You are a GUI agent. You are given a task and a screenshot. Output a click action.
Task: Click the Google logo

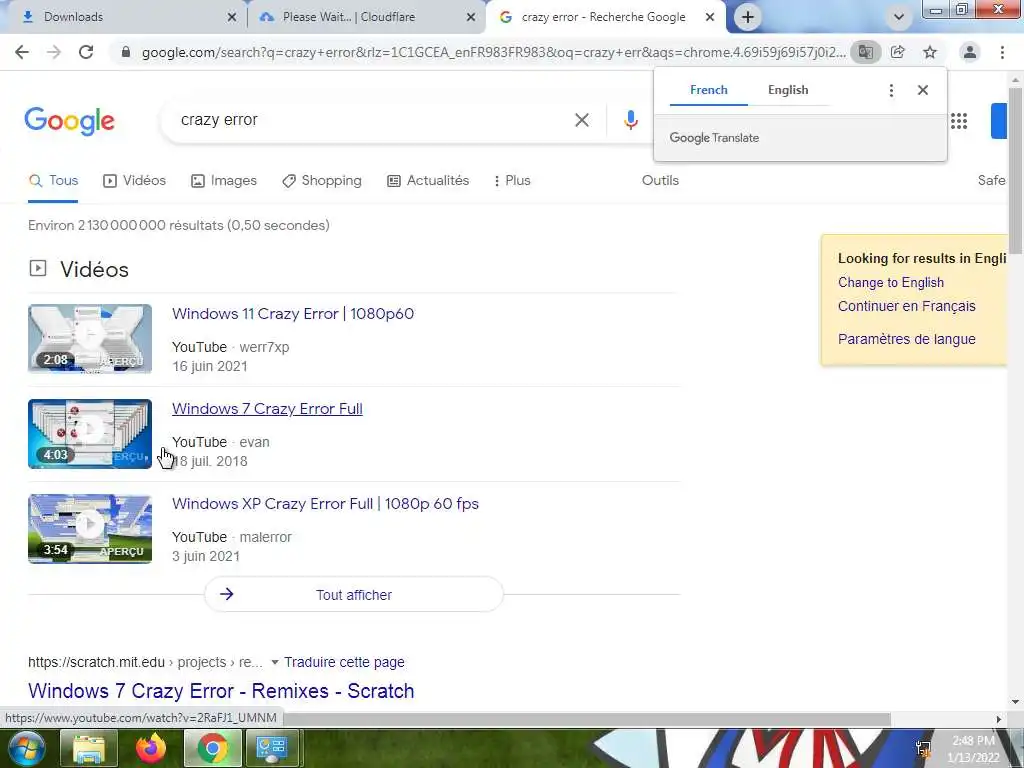click(x=69, y=121)
